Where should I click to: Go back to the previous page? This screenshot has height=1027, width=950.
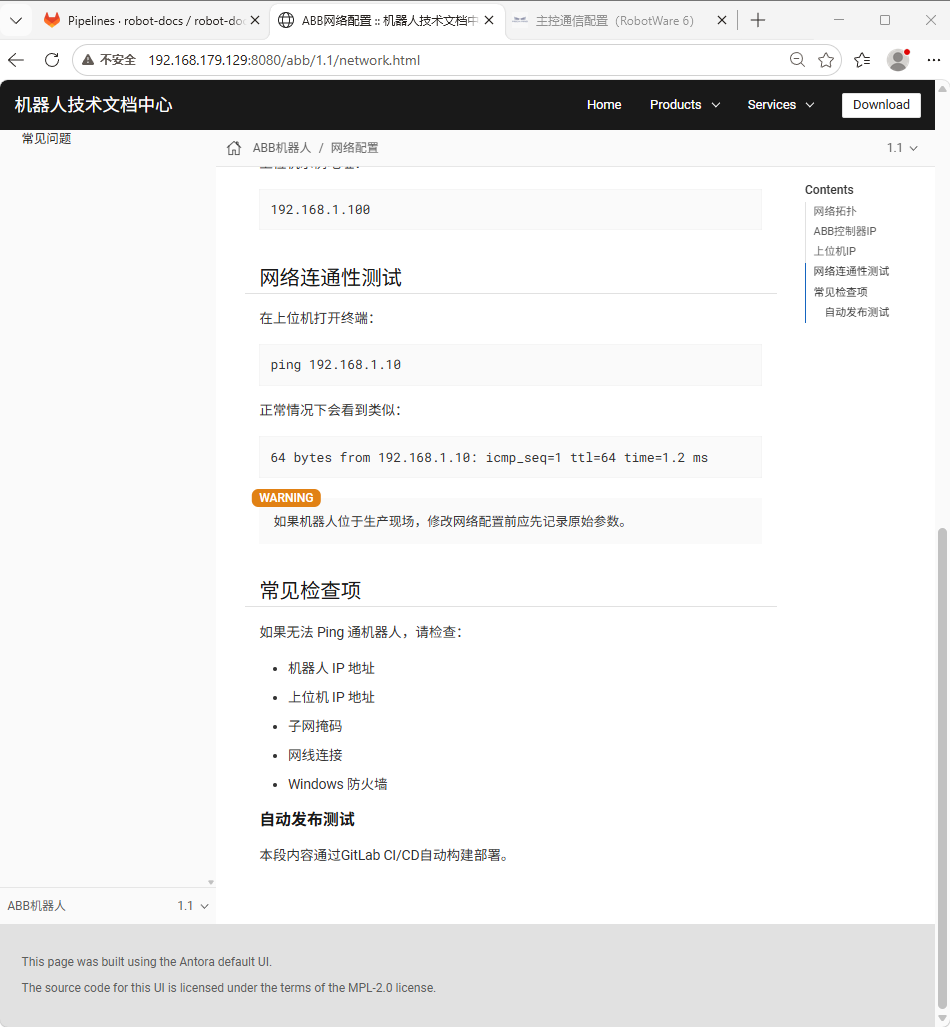16,60
